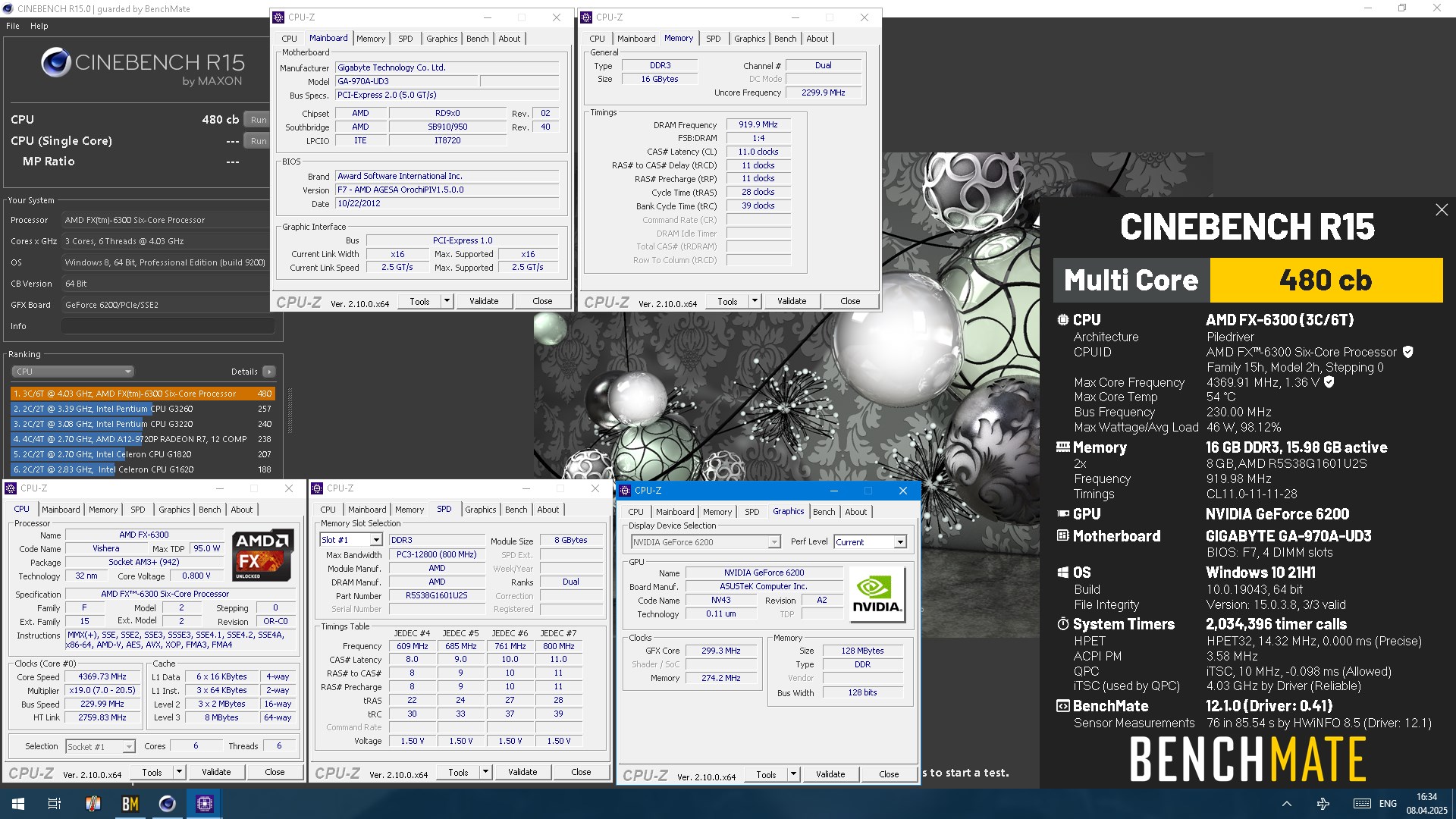Click the BenchMate BM taskbar icon
The height and width of the screenshot is (819, 1456).
130,804
